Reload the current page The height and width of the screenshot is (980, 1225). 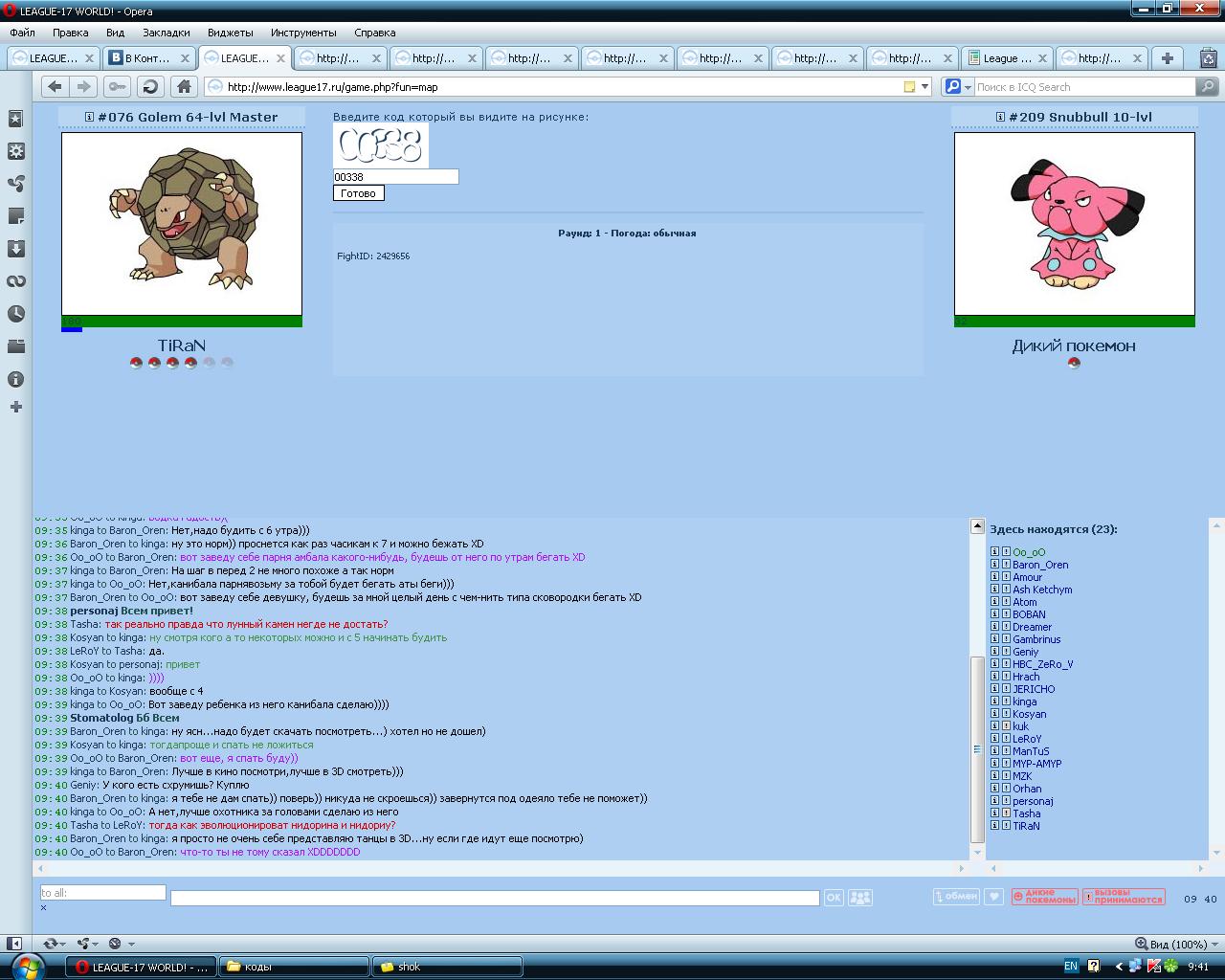[x=150, y=86]
